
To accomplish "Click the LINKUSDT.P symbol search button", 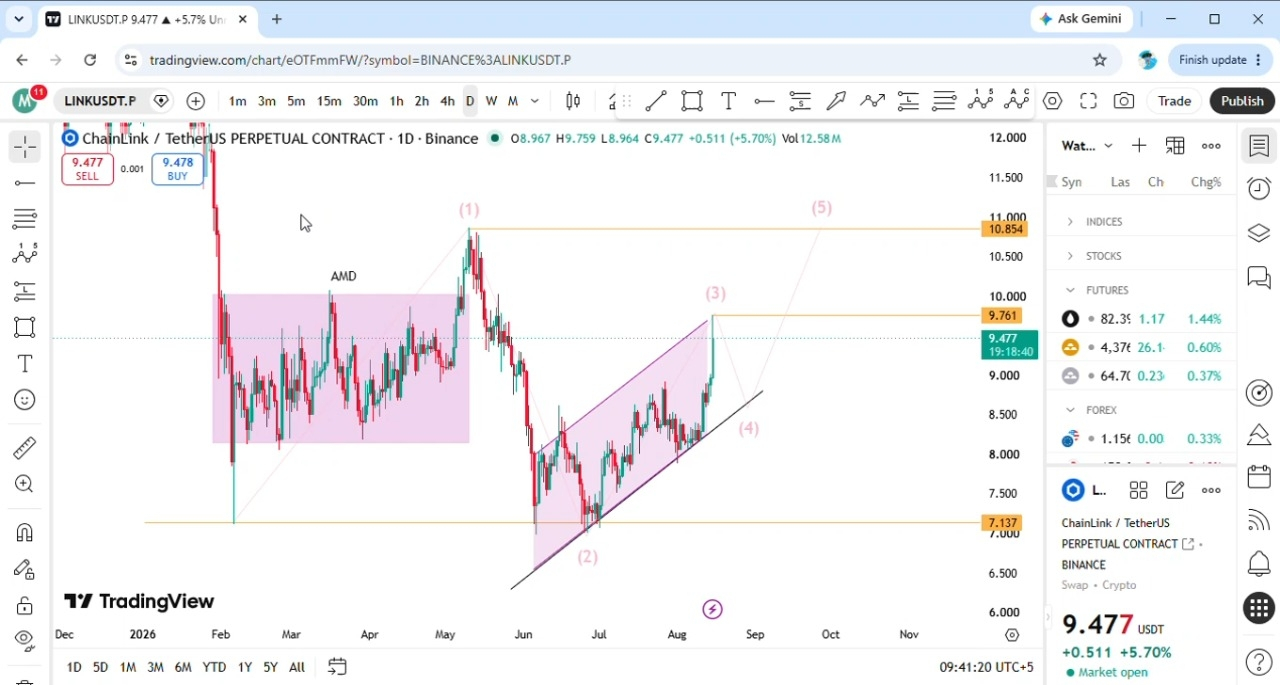I will [100, 101].
